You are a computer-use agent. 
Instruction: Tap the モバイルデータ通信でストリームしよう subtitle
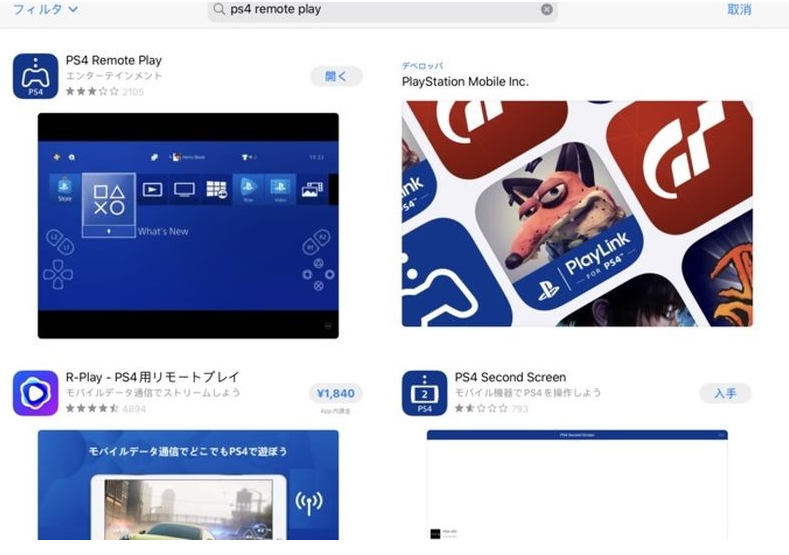click(153, 392)
